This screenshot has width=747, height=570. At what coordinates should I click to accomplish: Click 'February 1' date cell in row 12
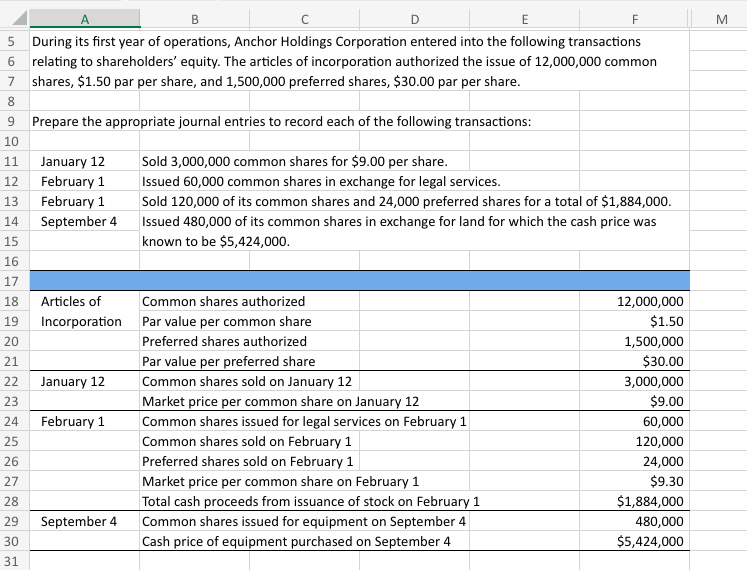click(x=85, y=182)
